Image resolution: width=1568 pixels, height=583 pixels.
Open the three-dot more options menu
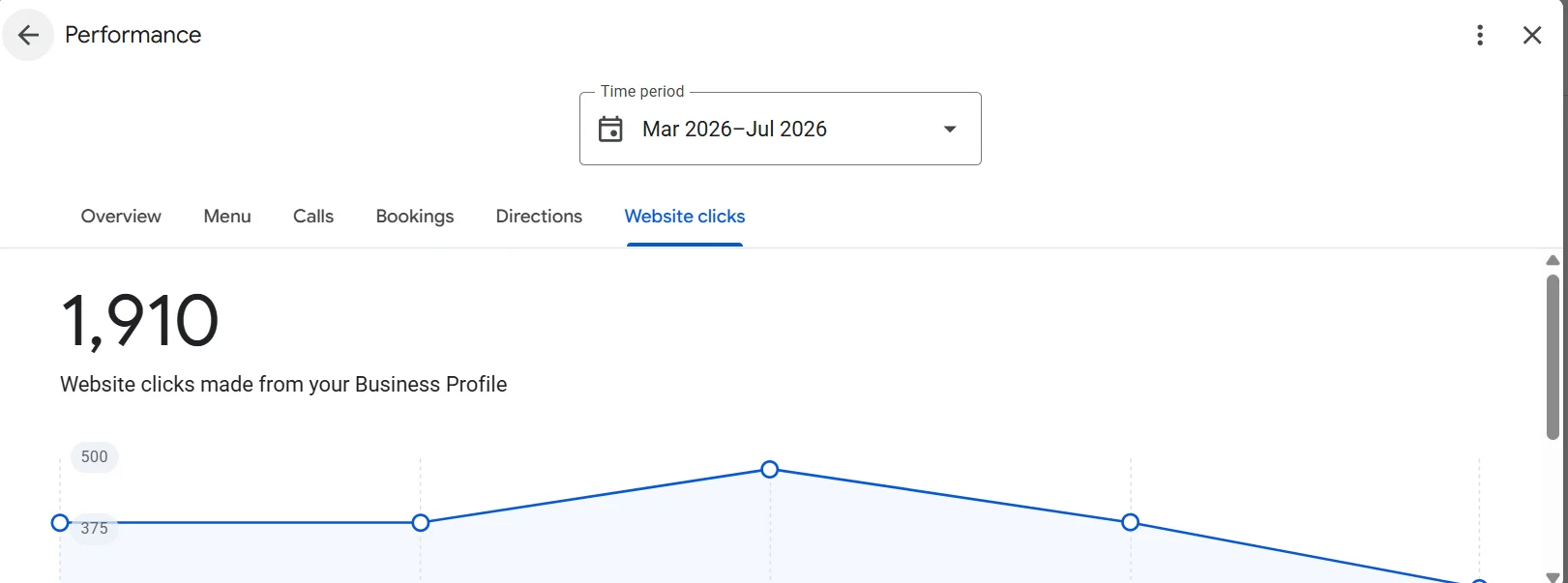[x=1480, y=36]
